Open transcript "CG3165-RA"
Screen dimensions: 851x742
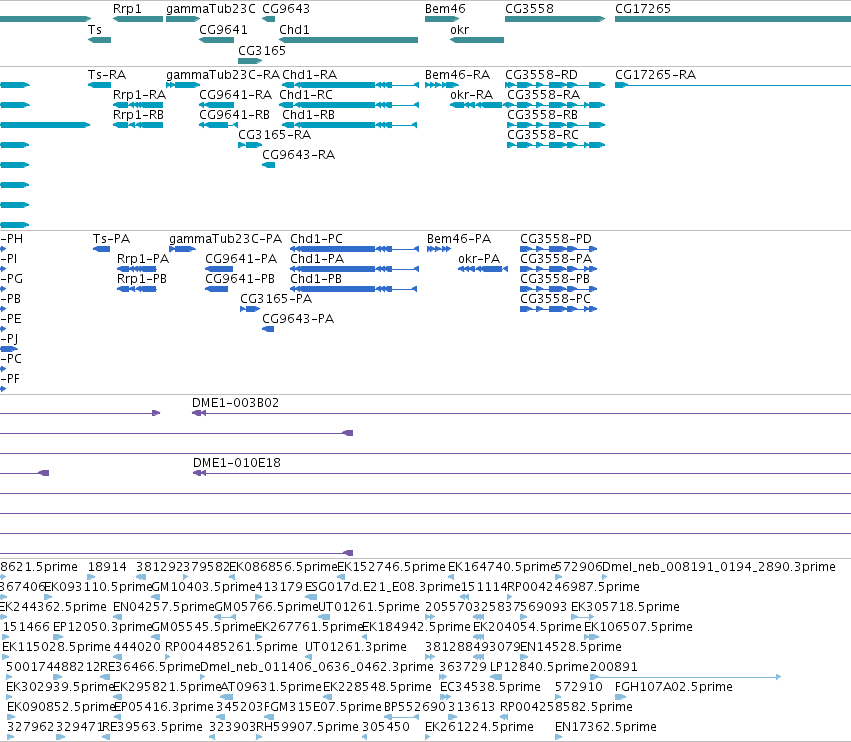click(x=275, y=135)
